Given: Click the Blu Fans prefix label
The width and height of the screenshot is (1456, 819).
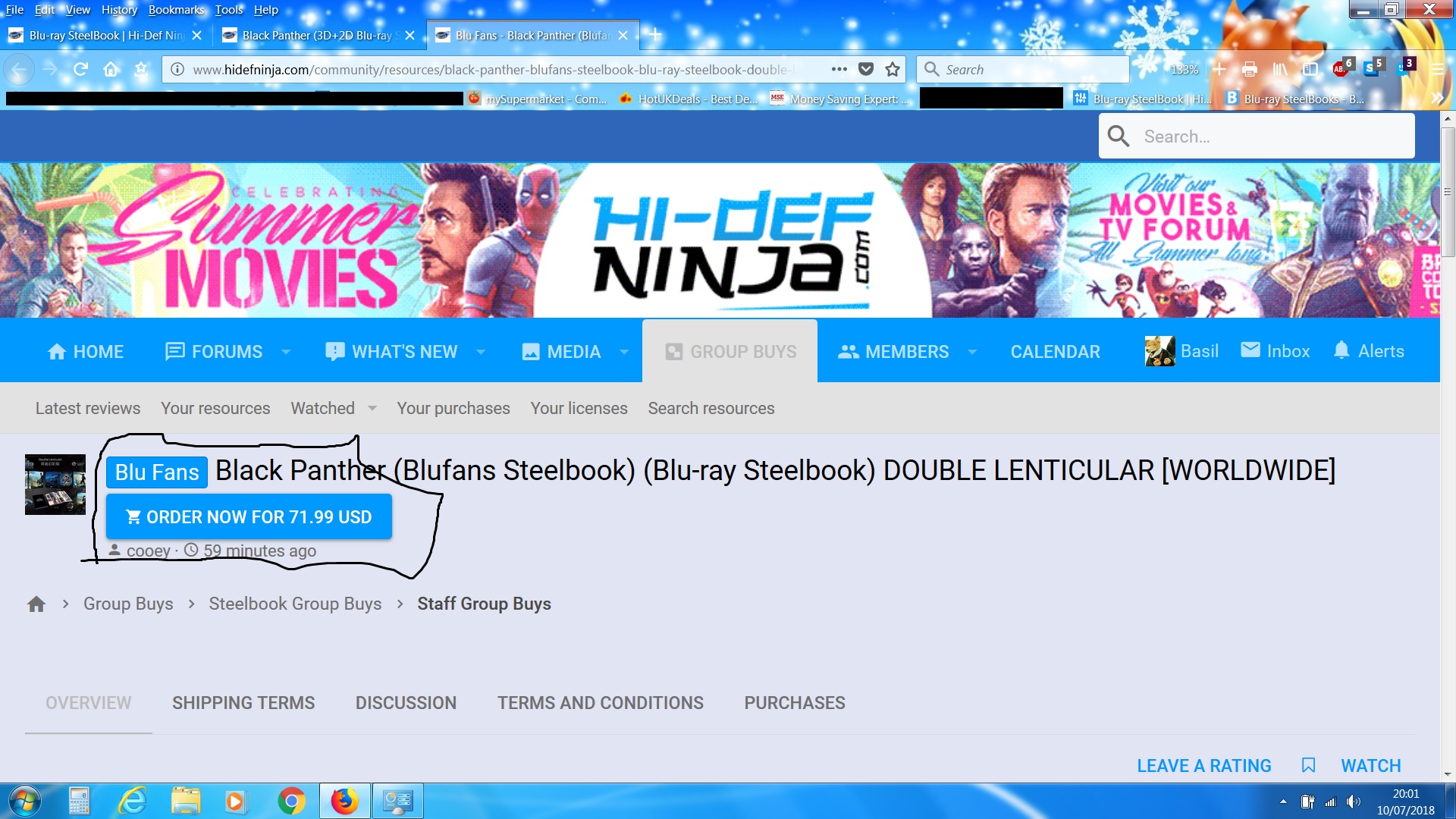Looking at the screenshot, I should [157, 472].
